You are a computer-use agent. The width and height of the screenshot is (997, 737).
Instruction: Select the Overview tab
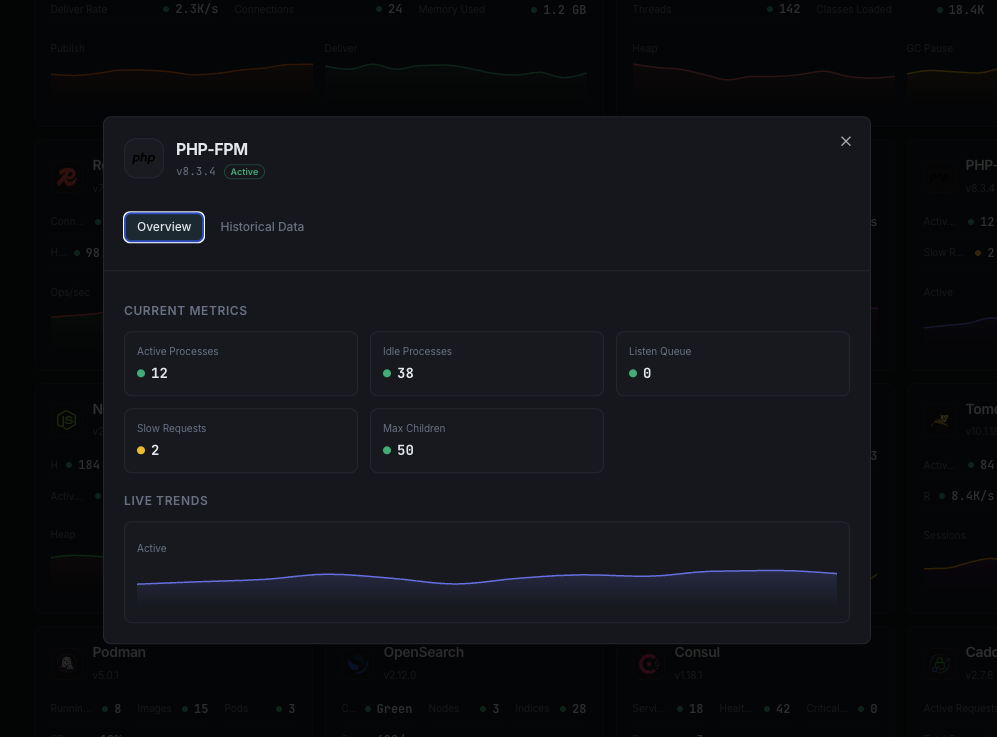coord(163,227)
